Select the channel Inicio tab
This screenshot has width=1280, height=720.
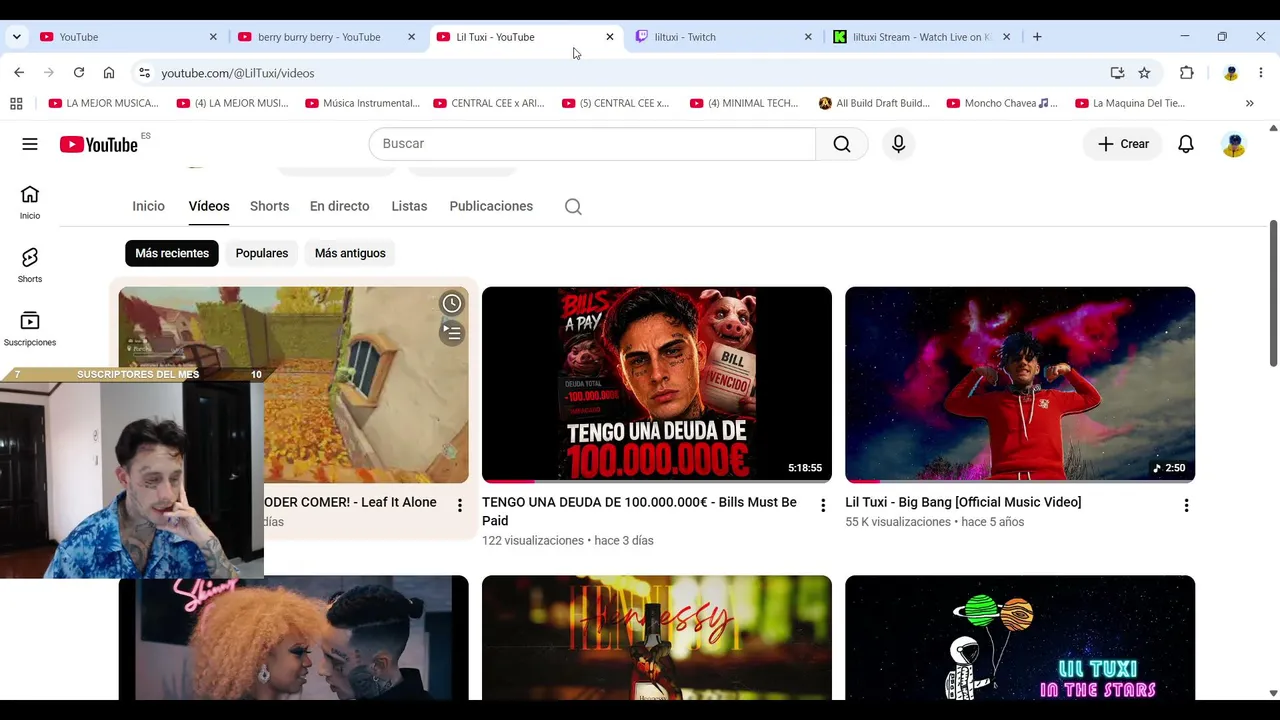pos(148,206)
